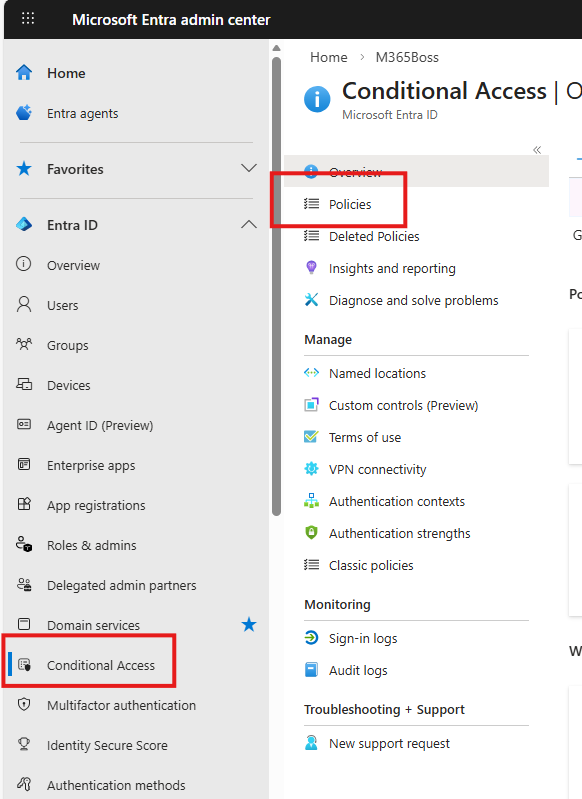The image size is (582, 799).
Task: Open Classic policies menu item
Action: [372, 565]
